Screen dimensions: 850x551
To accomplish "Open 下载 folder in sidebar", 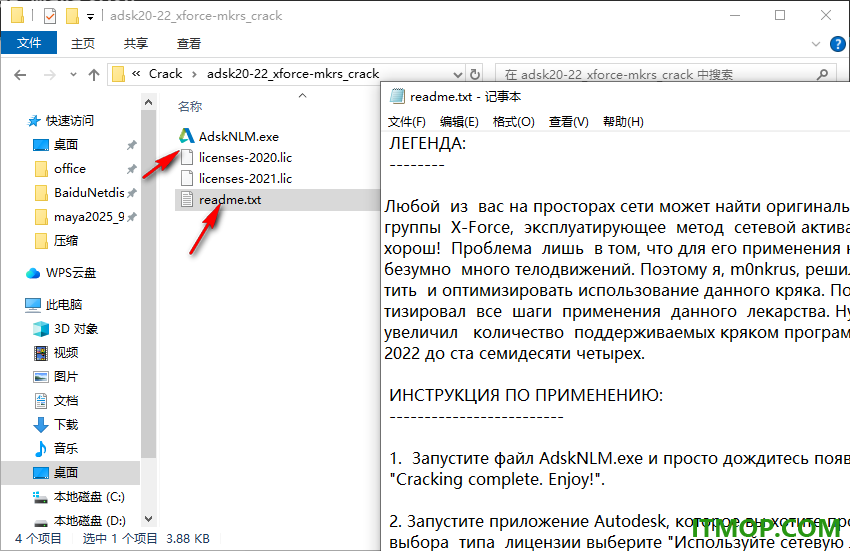I will click(x=66, y=425).
